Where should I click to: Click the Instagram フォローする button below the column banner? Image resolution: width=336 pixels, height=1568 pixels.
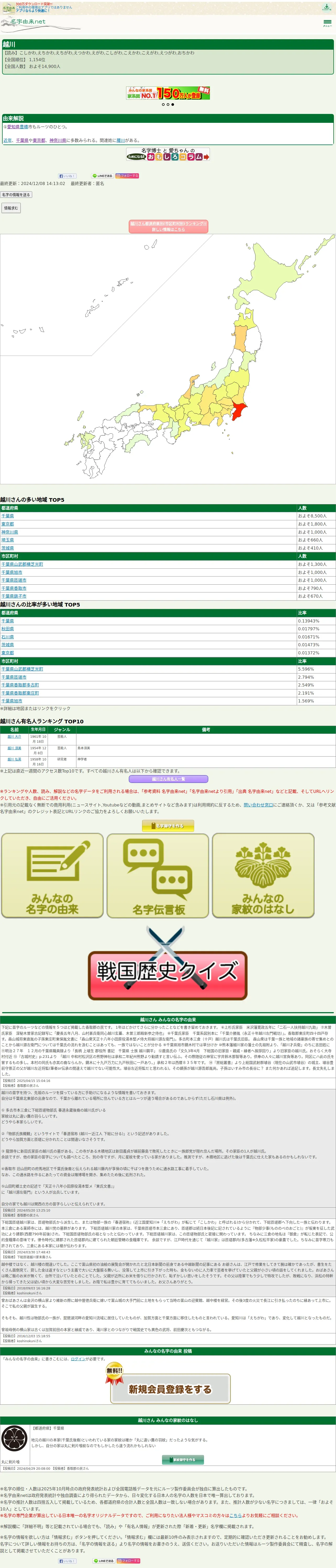pos(127,176)
